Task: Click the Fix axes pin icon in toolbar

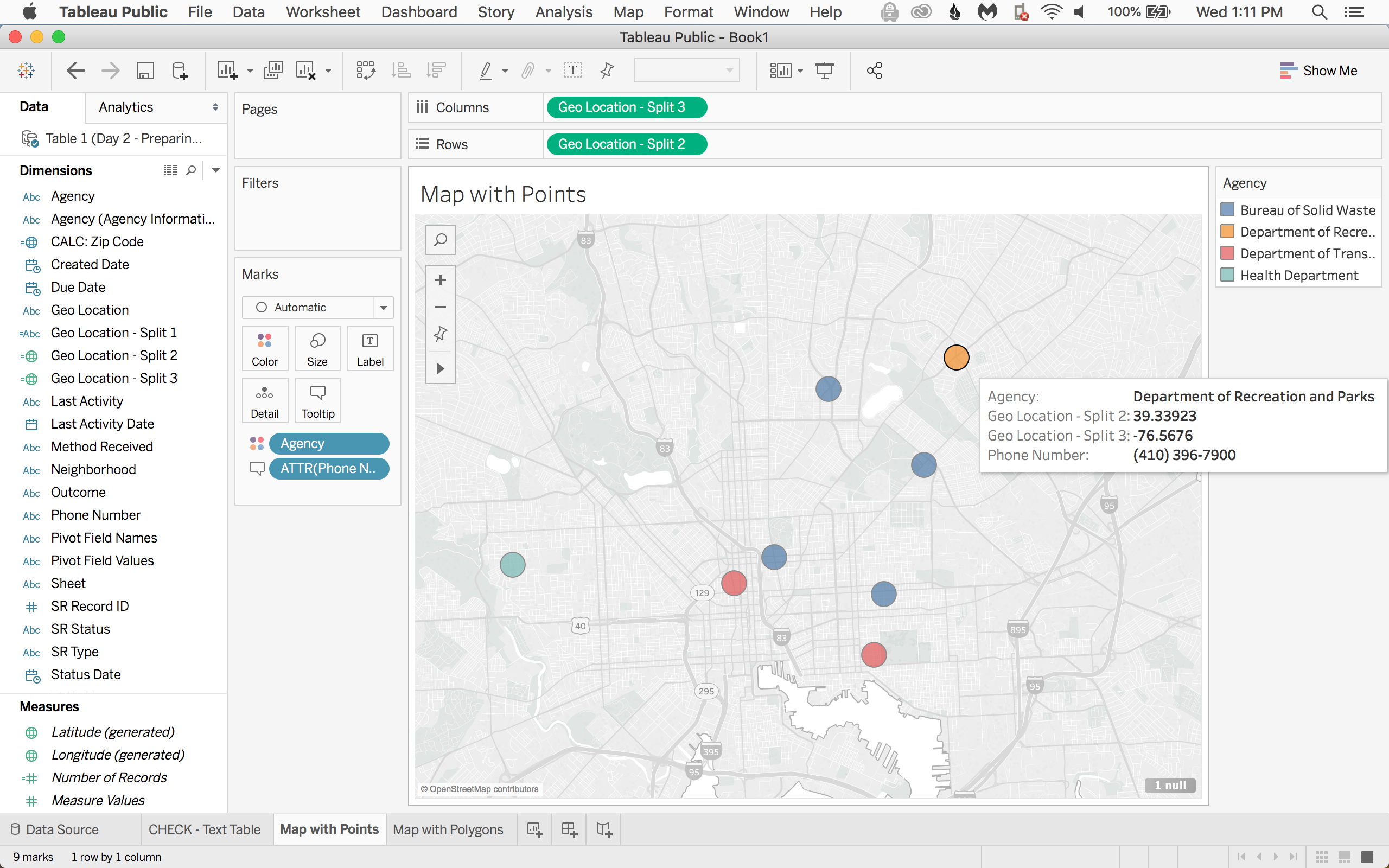Action: coord(607,71)
